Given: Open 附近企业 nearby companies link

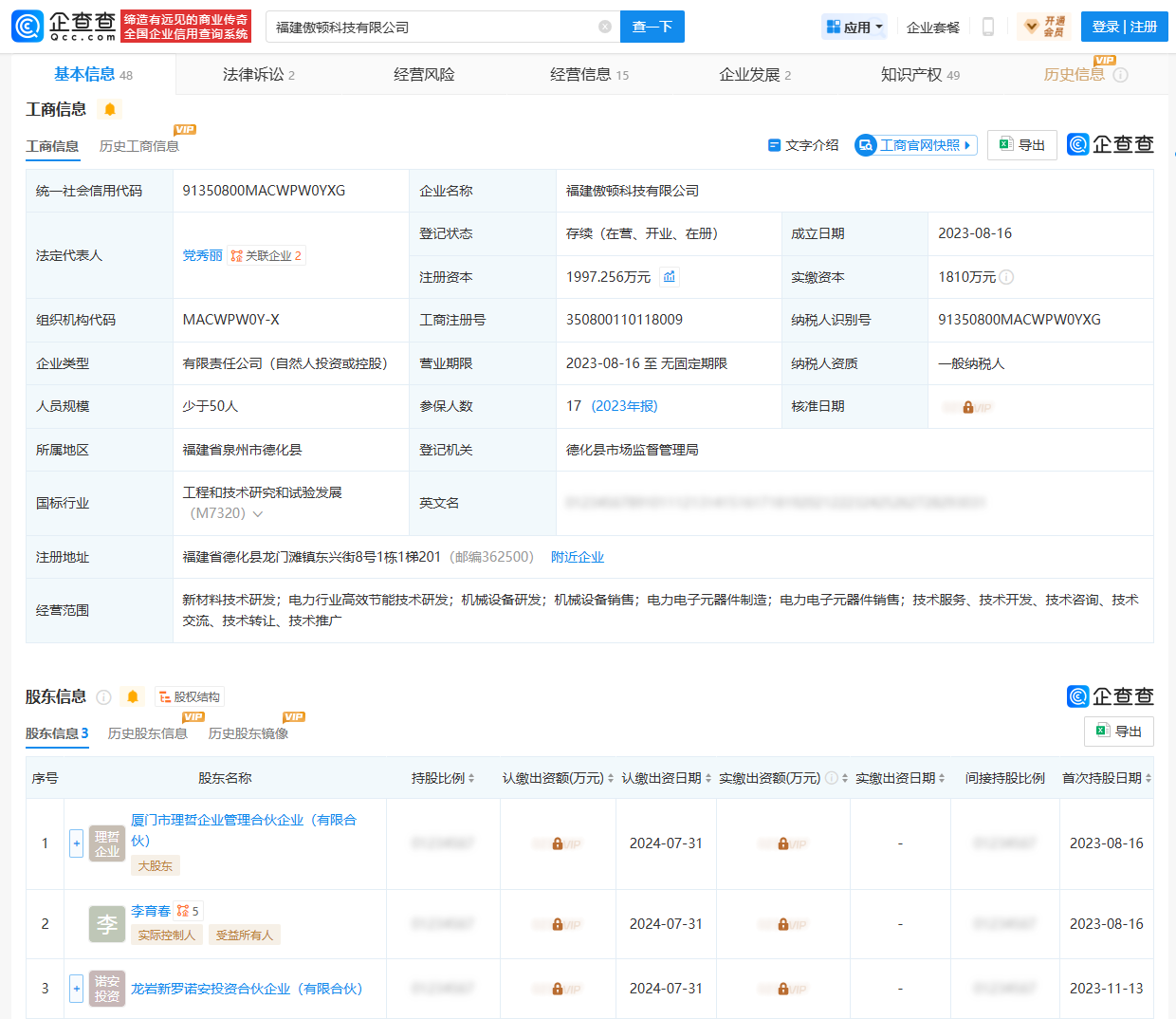Looking at the screenshot, I should tap(577, 557).
